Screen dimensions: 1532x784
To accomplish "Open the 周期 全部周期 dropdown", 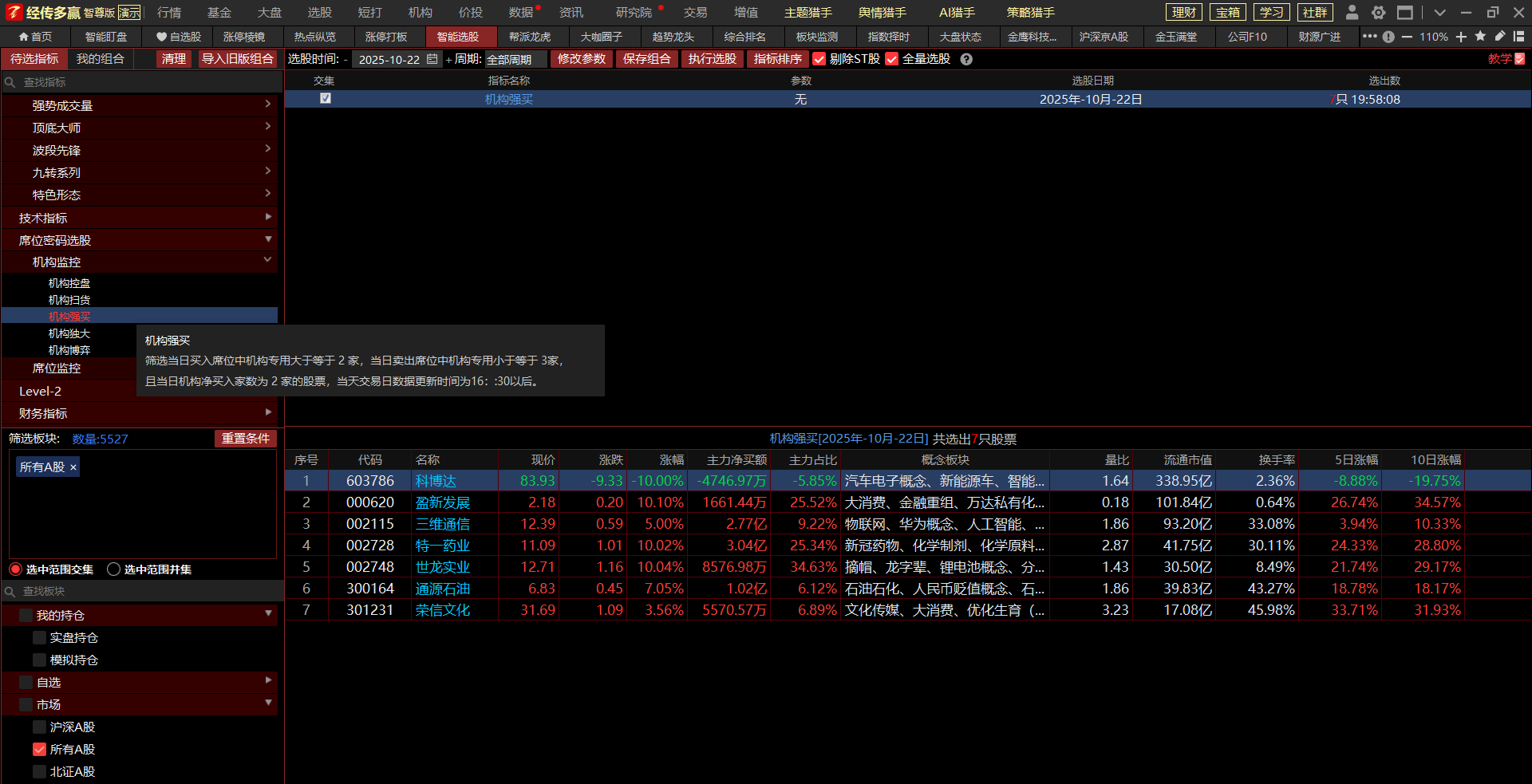I will point(515,59).
